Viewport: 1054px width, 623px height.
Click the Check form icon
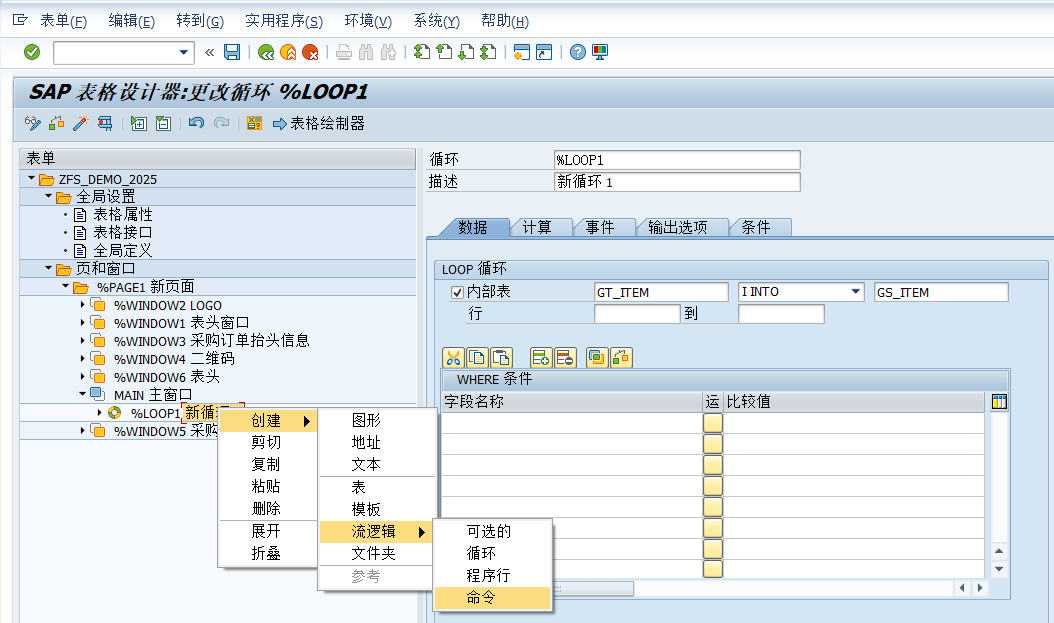56,123
